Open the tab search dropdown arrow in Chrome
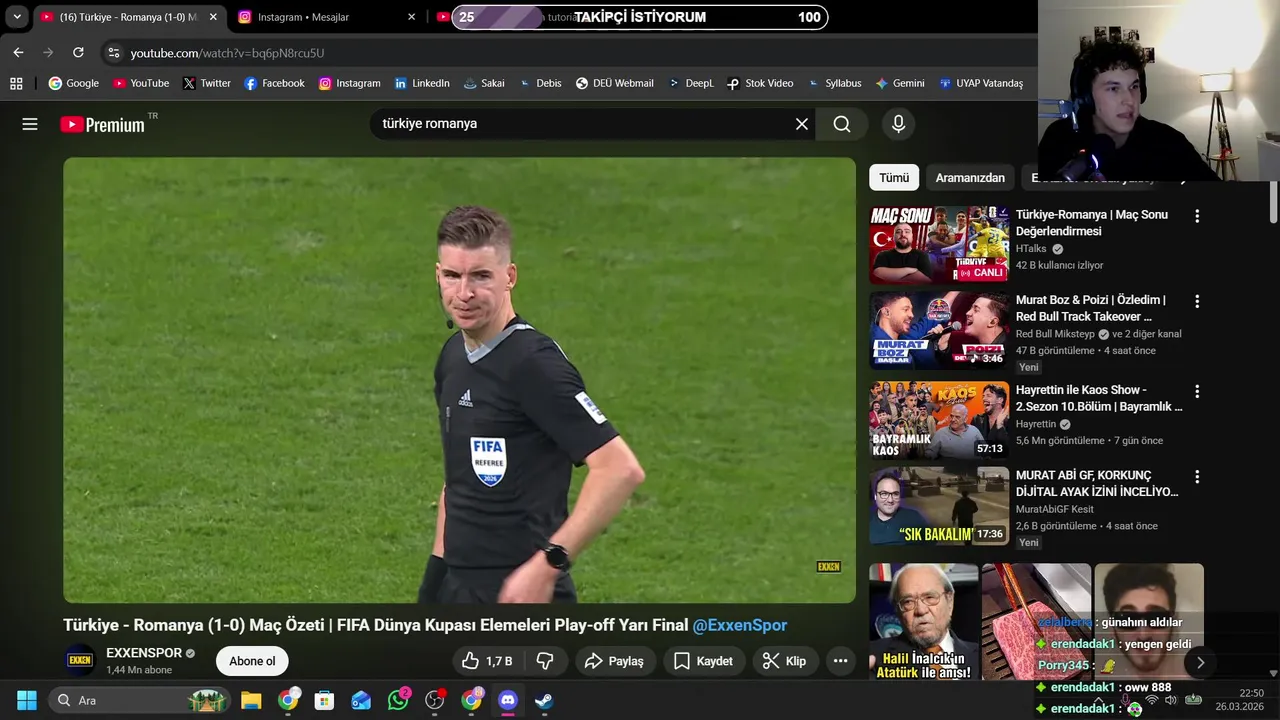Screen dimensions: 1280x720 (17, 17)
